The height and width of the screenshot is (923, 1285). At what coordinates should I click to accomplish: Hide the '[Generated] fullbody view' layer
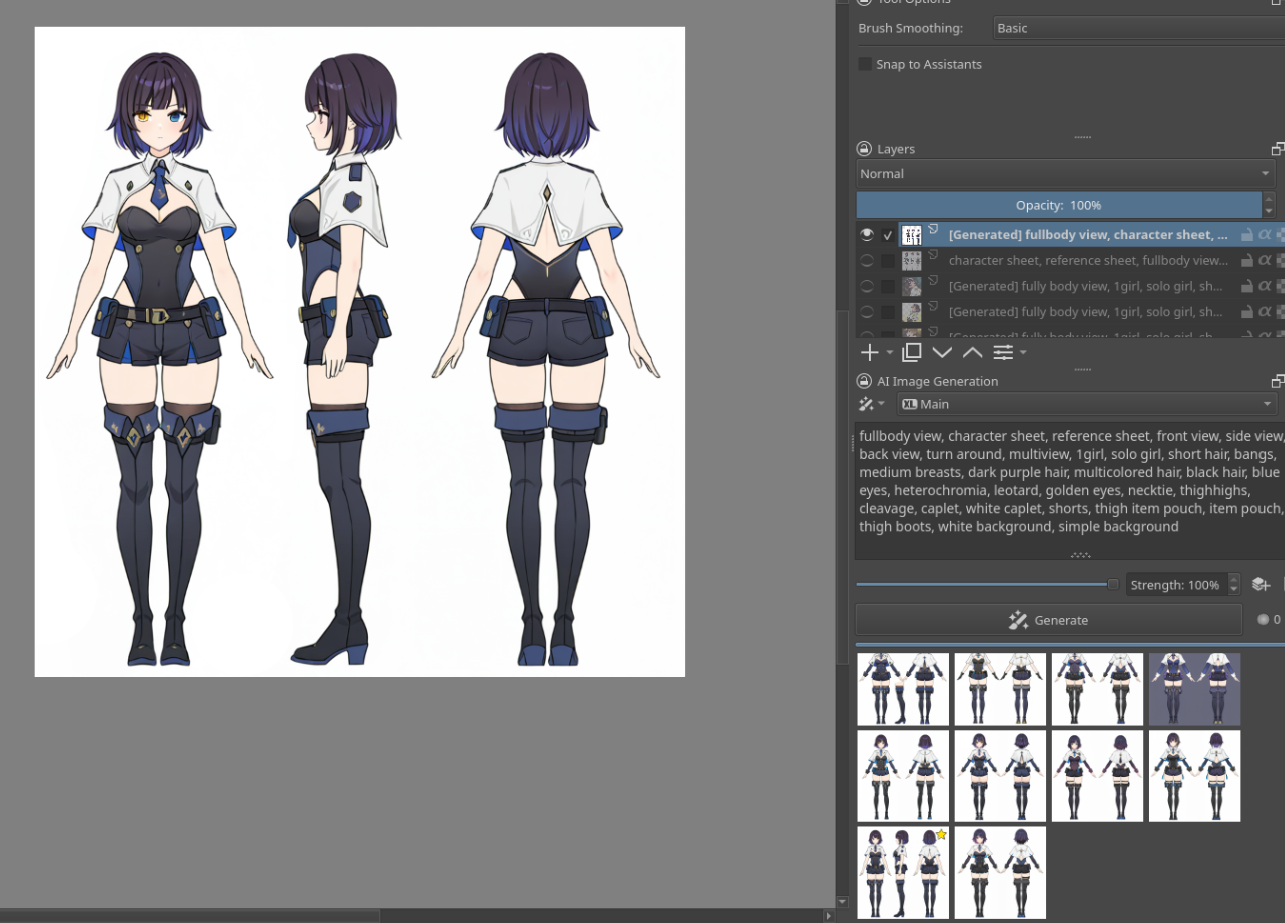click(867, 235)
